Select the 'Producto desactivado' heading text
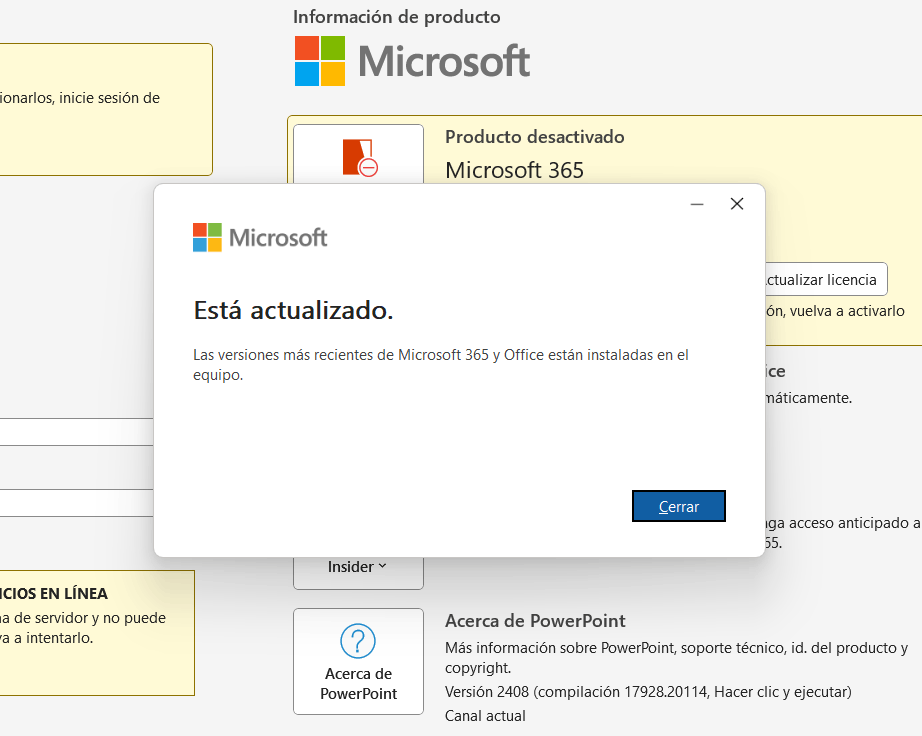 point(535,137)
